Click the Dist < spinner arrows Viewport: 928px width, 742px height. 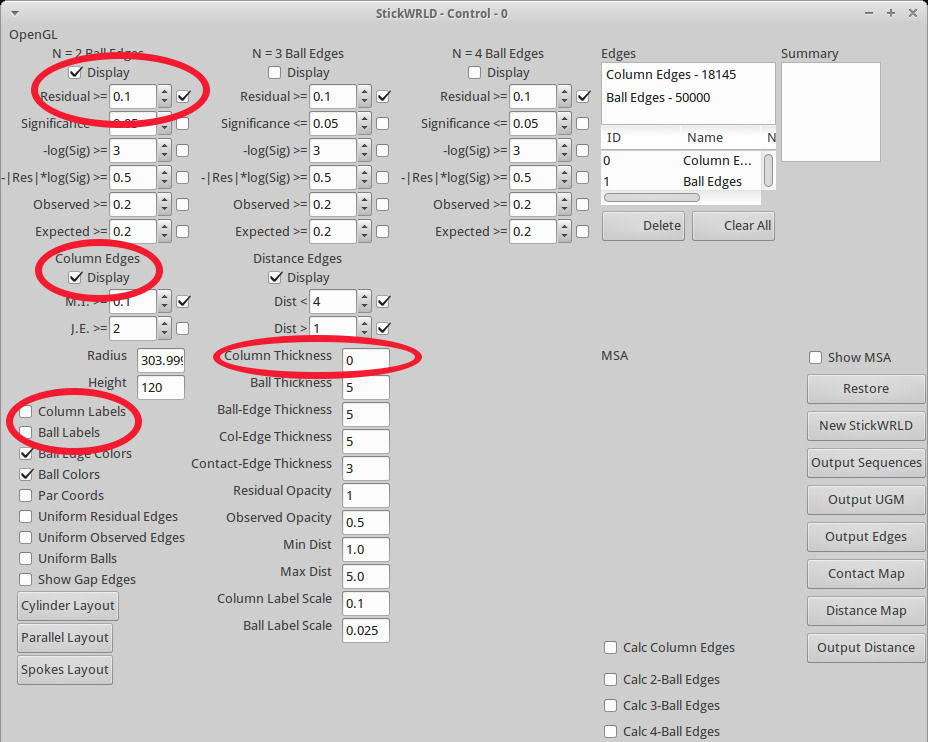pos(365,302)
